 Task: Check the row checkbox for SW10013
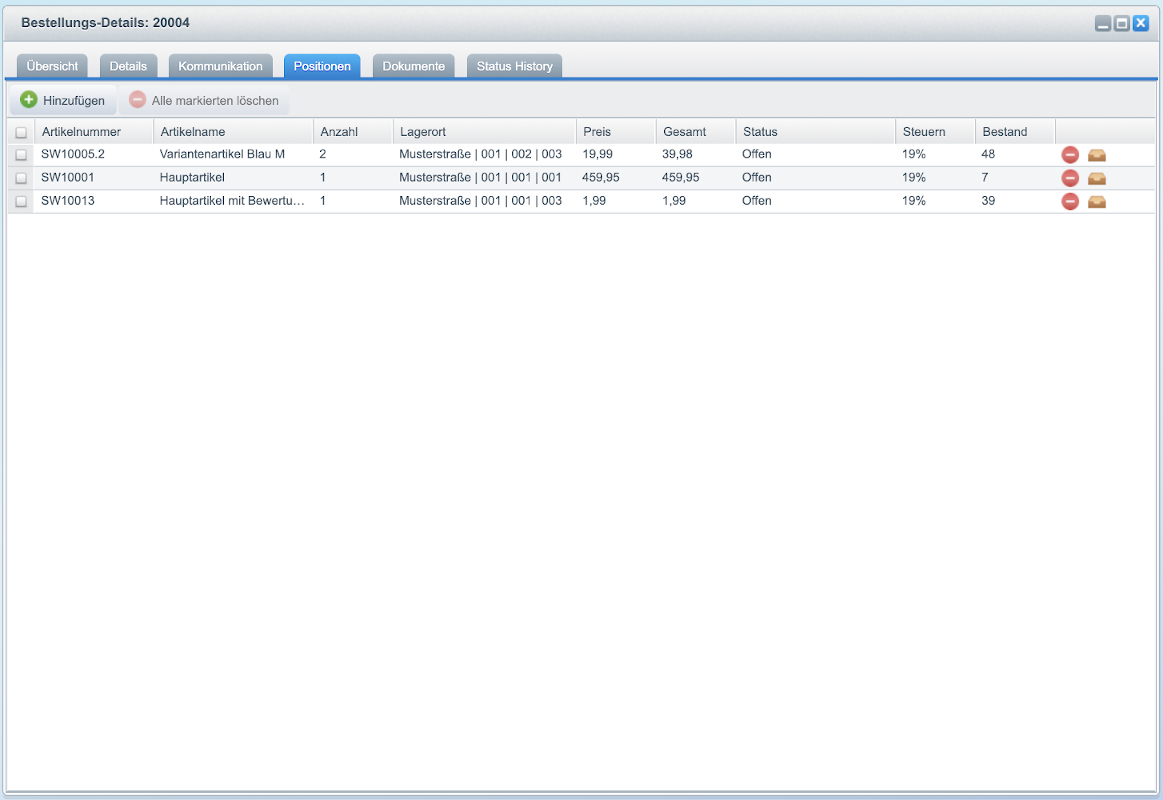click(x=21, y=201)
